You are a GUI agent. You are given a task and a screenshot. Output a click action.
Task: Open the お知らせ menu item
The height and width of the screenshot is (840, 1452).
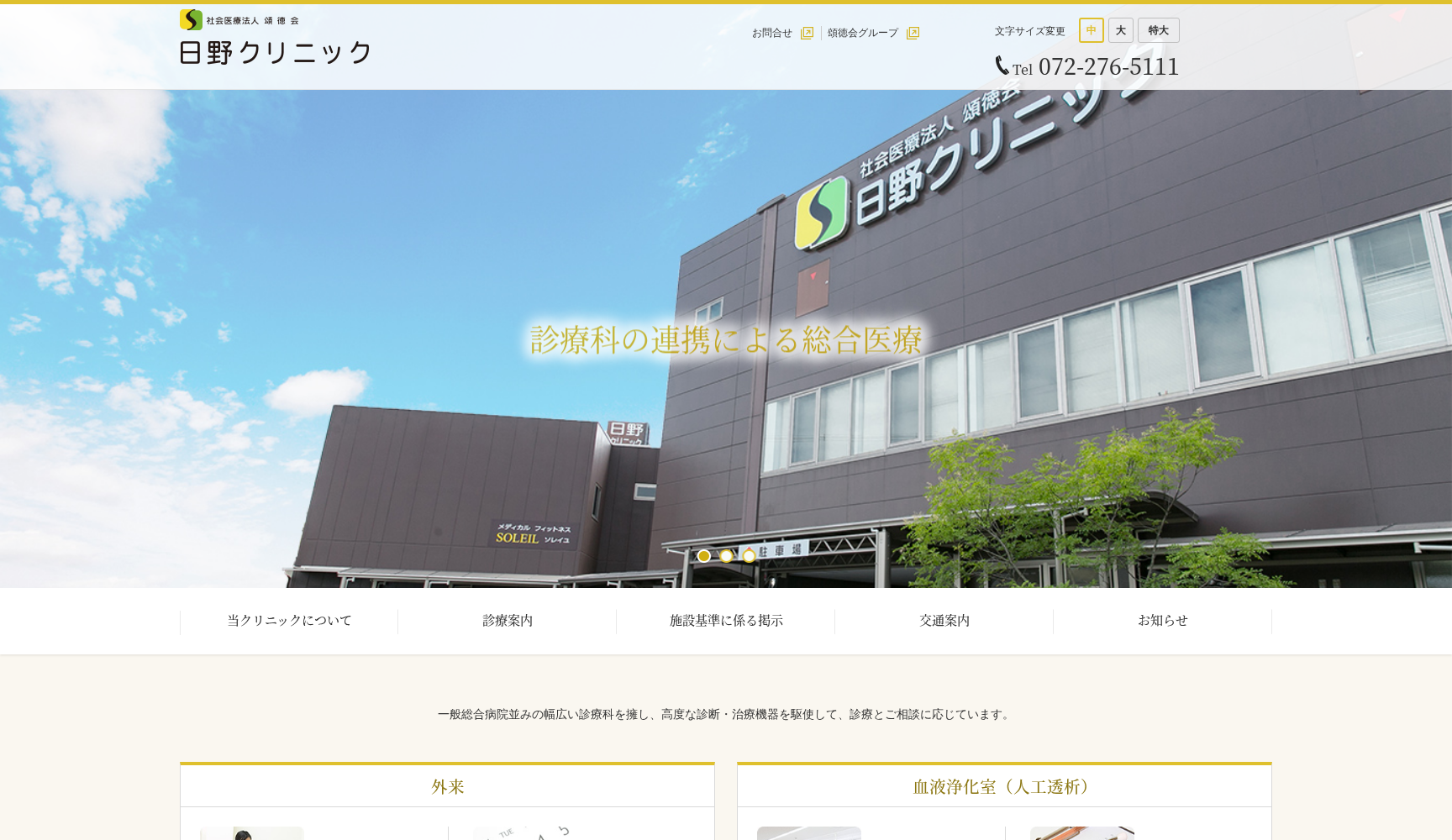[x=1162, y=621]
